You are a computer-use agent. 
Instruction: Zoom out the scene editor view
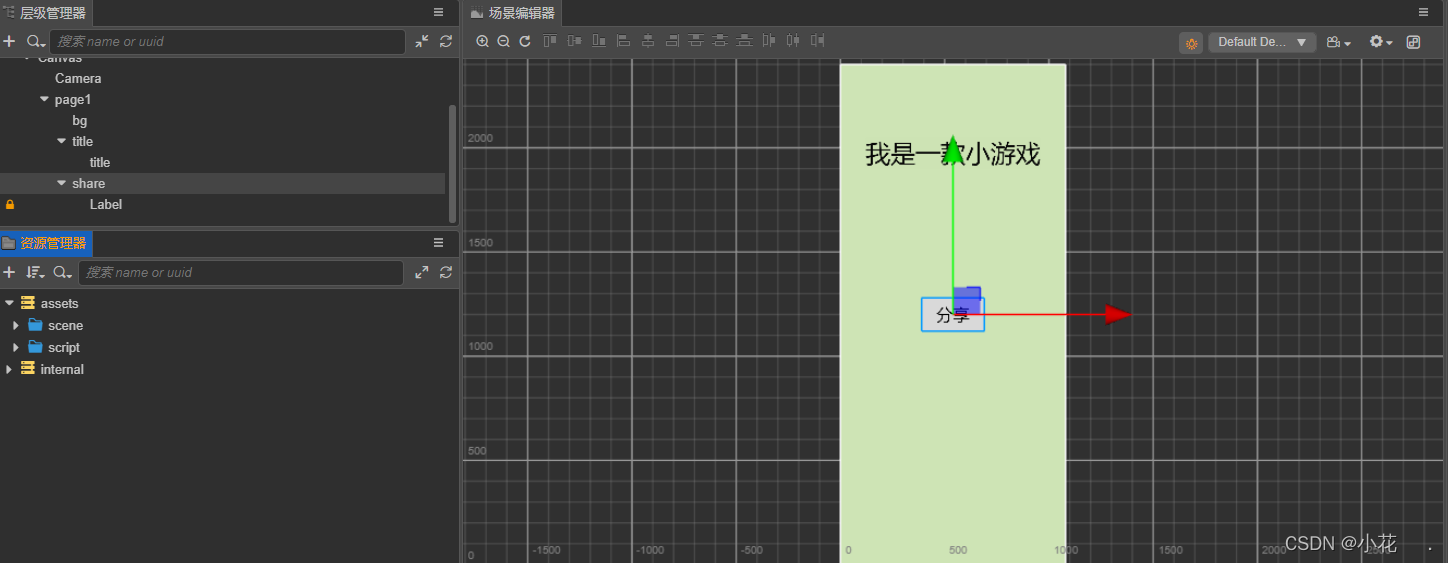pos(503,42)
